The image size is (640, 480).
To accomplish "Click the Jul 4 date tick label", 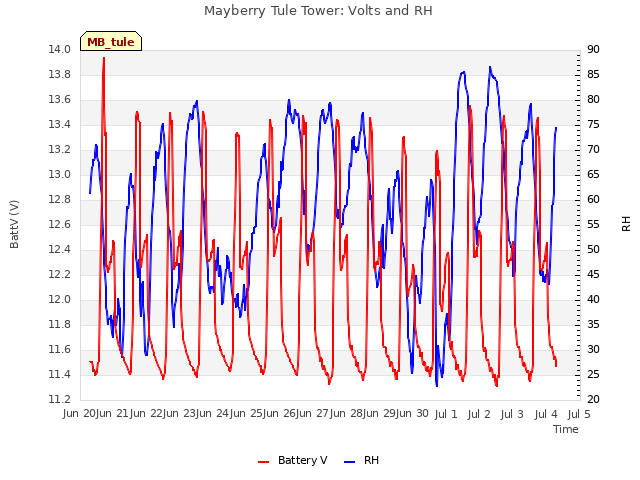I will [x=546, y=414].
